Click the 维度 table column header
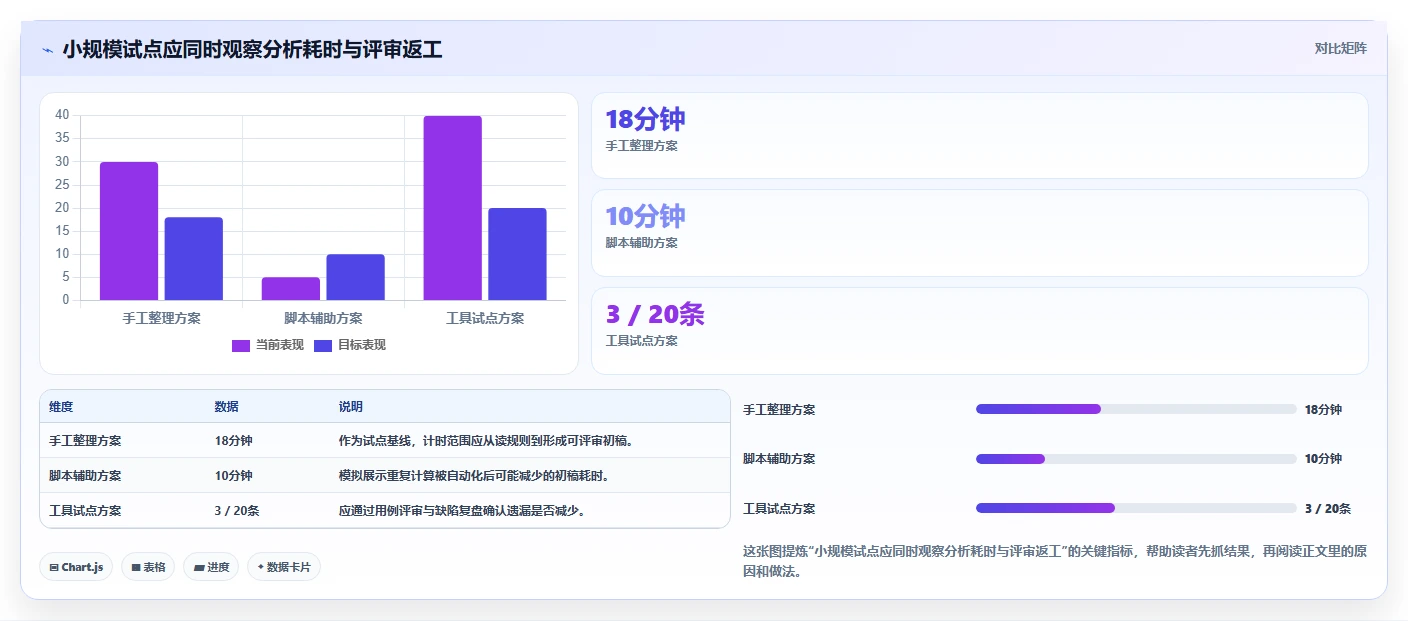Image resolution: width=1408 pixels, height=621 pixels. [61, 407]
